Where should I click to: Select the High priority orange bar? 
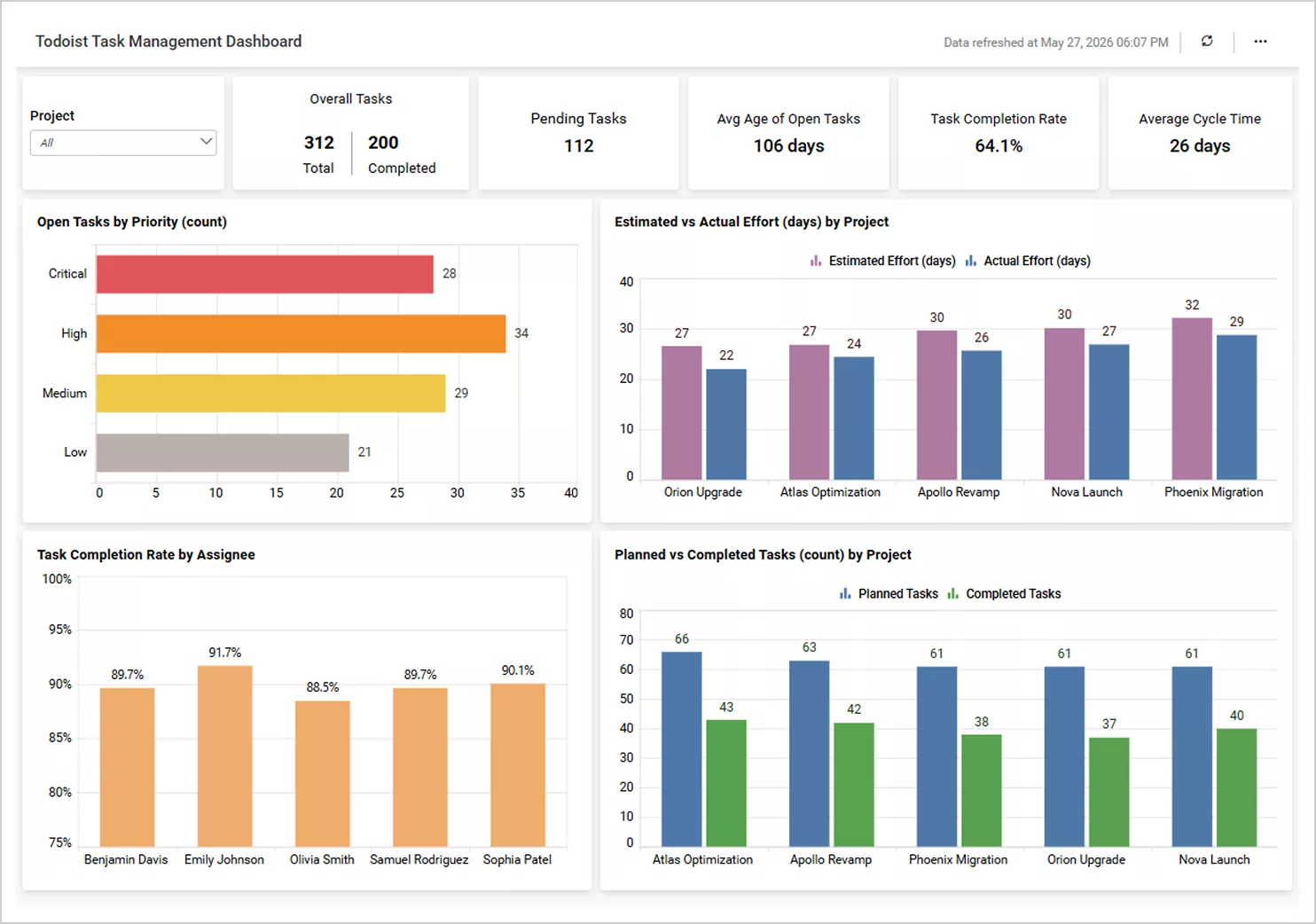click(301, 333)
